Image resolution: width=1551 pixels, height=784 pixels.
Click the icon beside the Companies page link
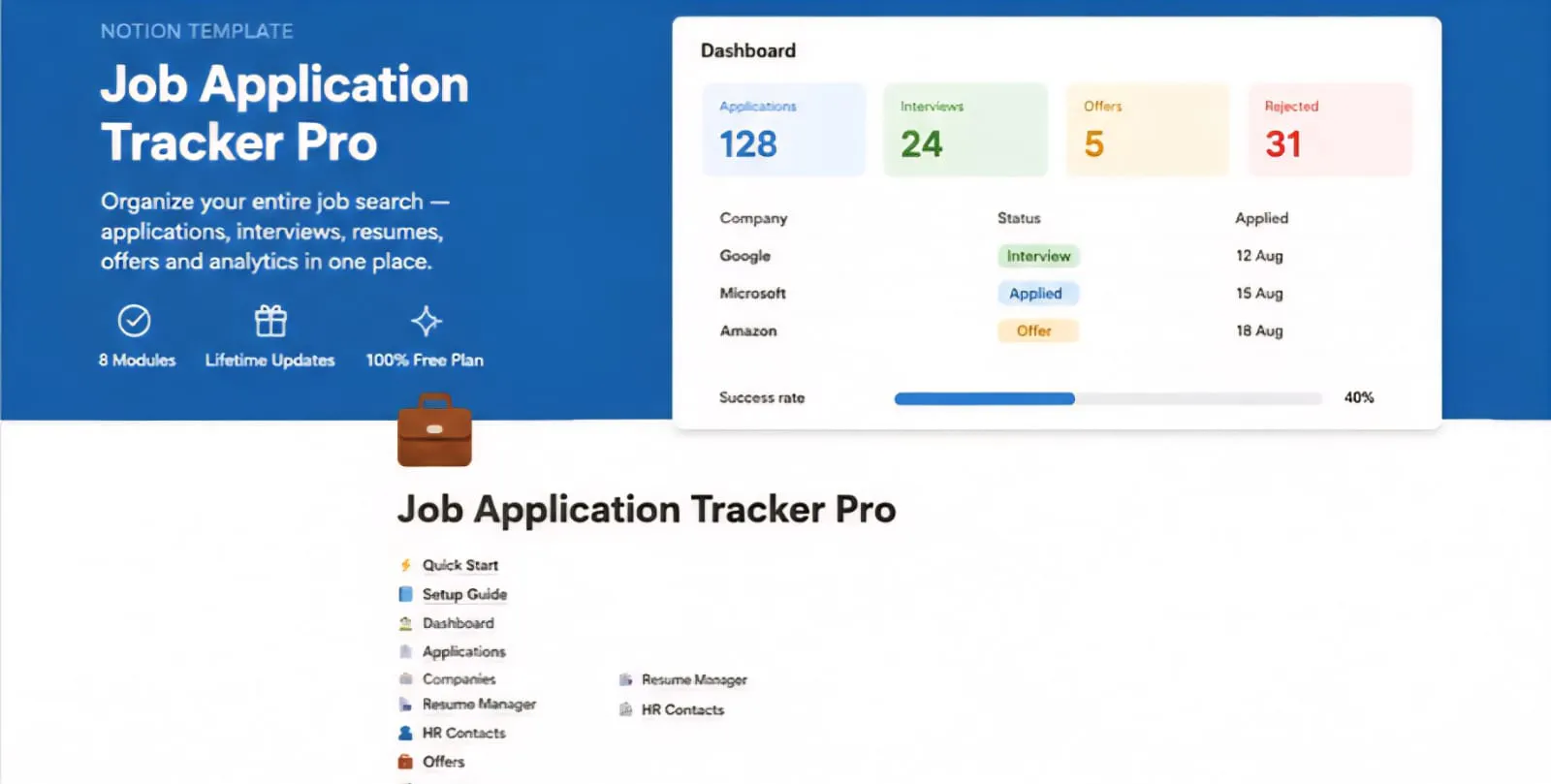click(406, 678)
